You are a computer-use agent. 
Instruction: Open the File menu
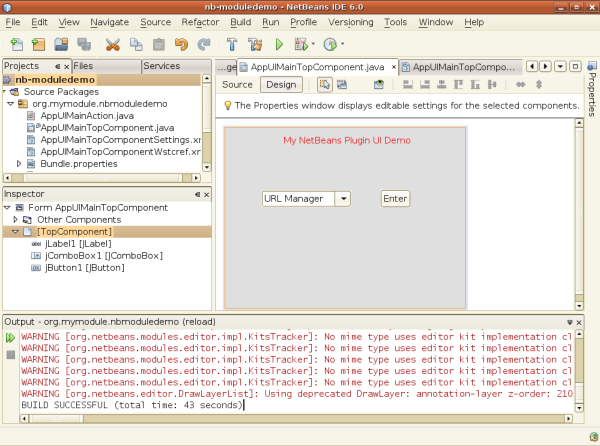click(x=13, y=22)
